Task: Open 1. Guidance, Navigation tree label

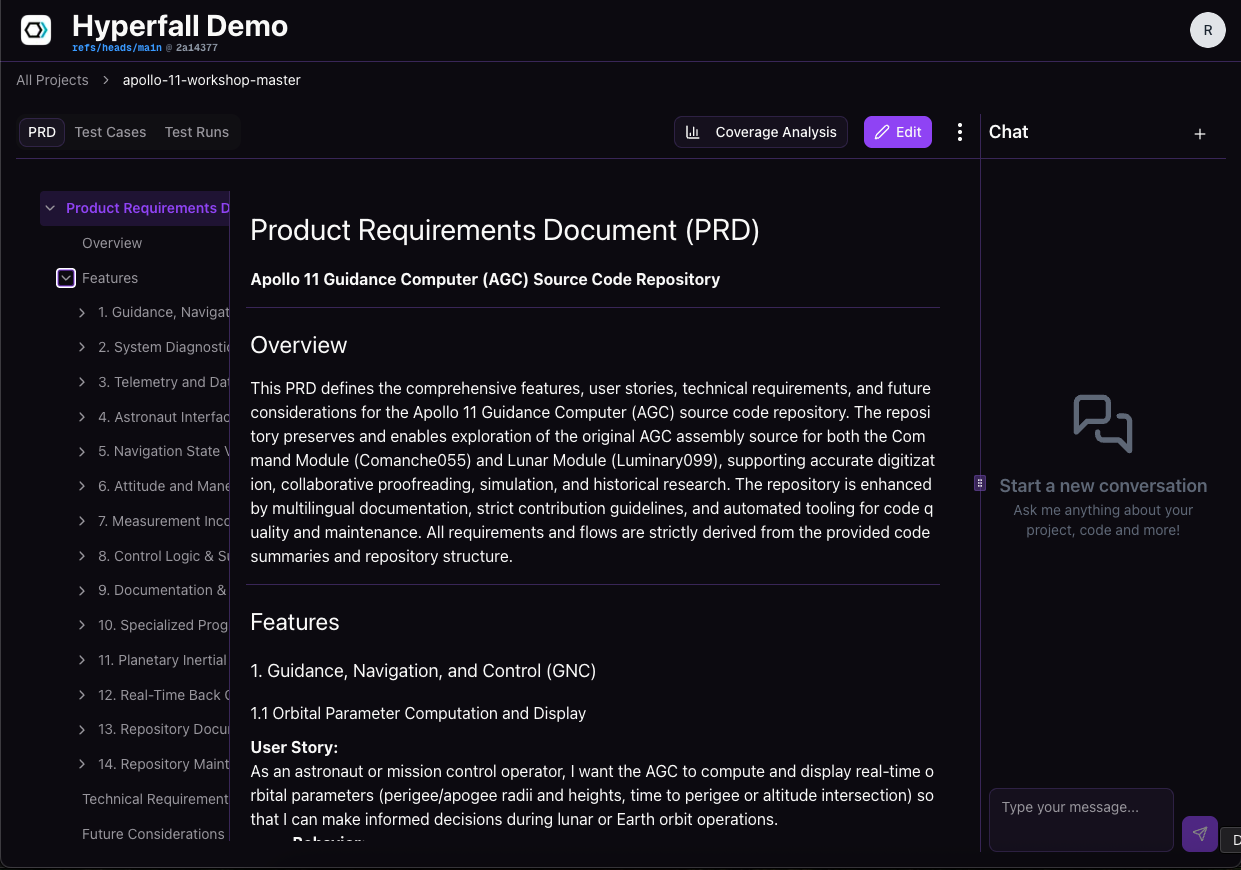Action: pyautogui.click(x=163, y=313)
